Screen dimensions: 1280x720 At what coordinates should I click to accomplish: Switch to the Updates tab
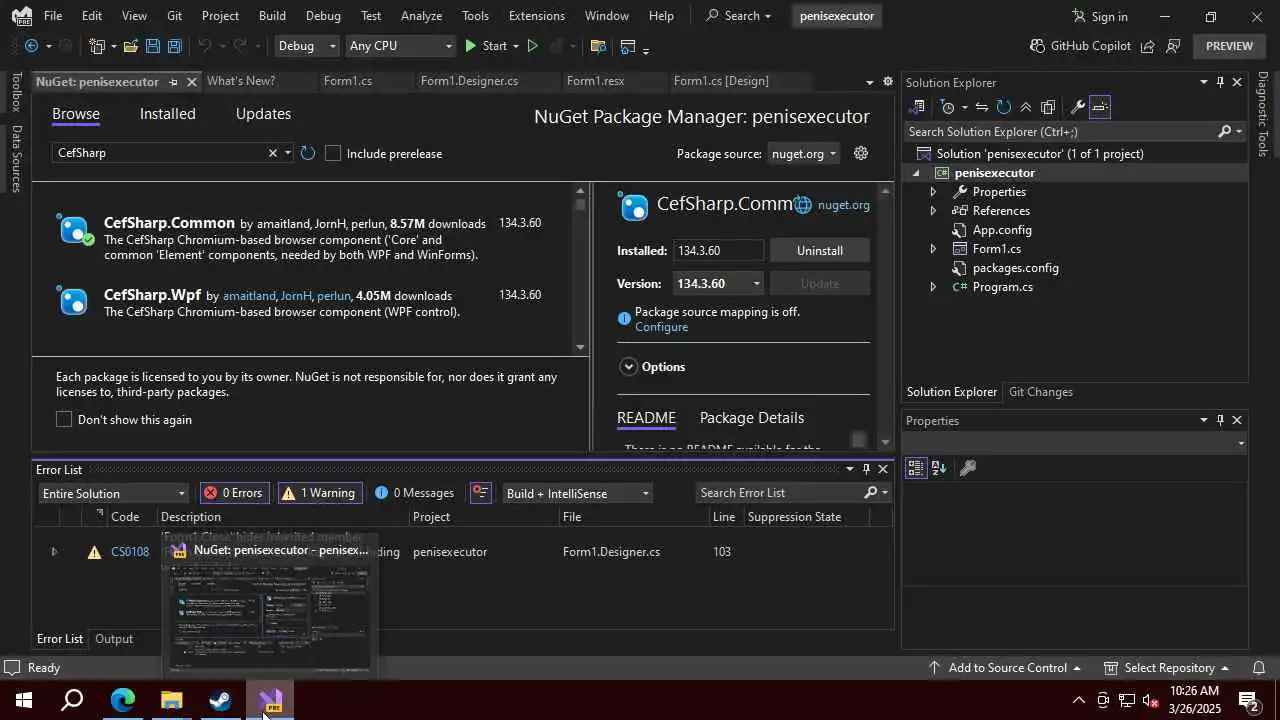[x=263, y=114]
